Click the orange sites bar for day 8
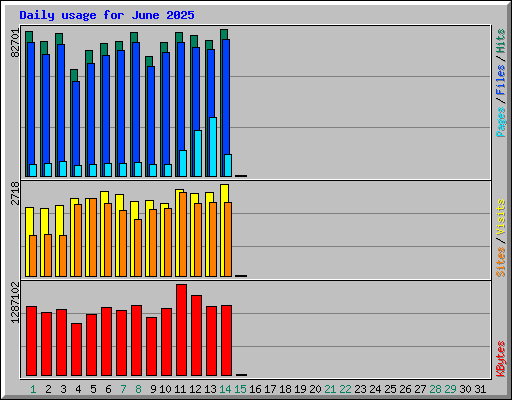This screenshot has width=512, height=400. coord(138,248)
